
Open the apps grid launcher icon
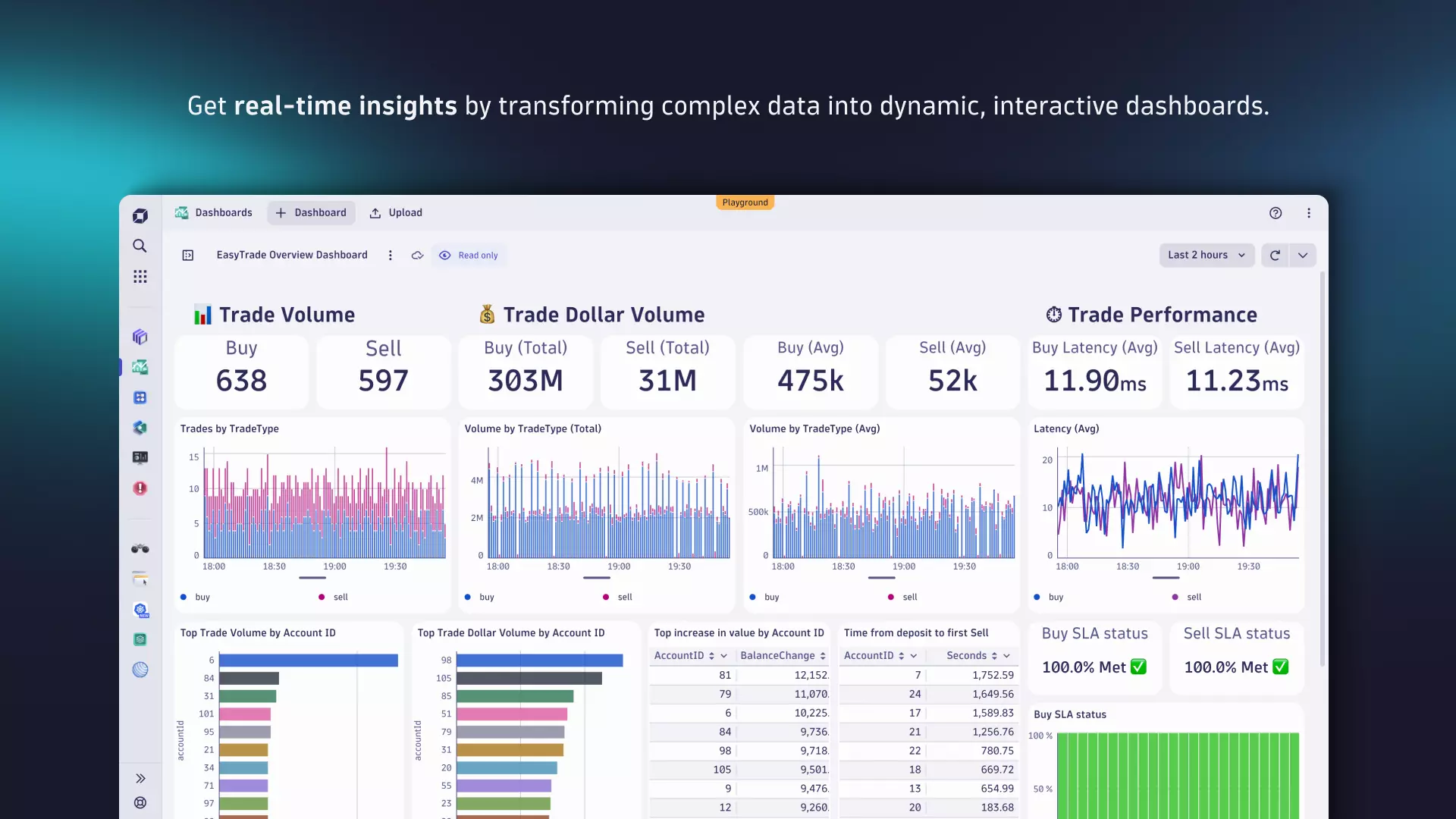pos(140,277)
